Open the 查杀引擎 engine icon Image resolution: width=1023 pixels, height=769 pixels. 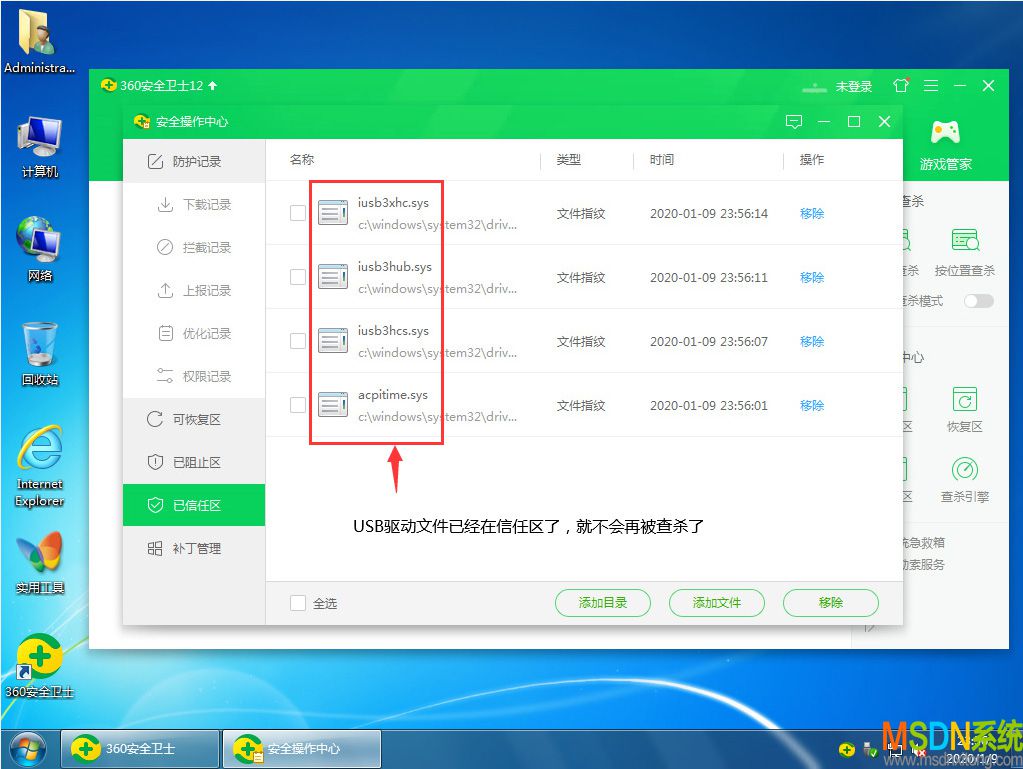[x=964, y=470]
